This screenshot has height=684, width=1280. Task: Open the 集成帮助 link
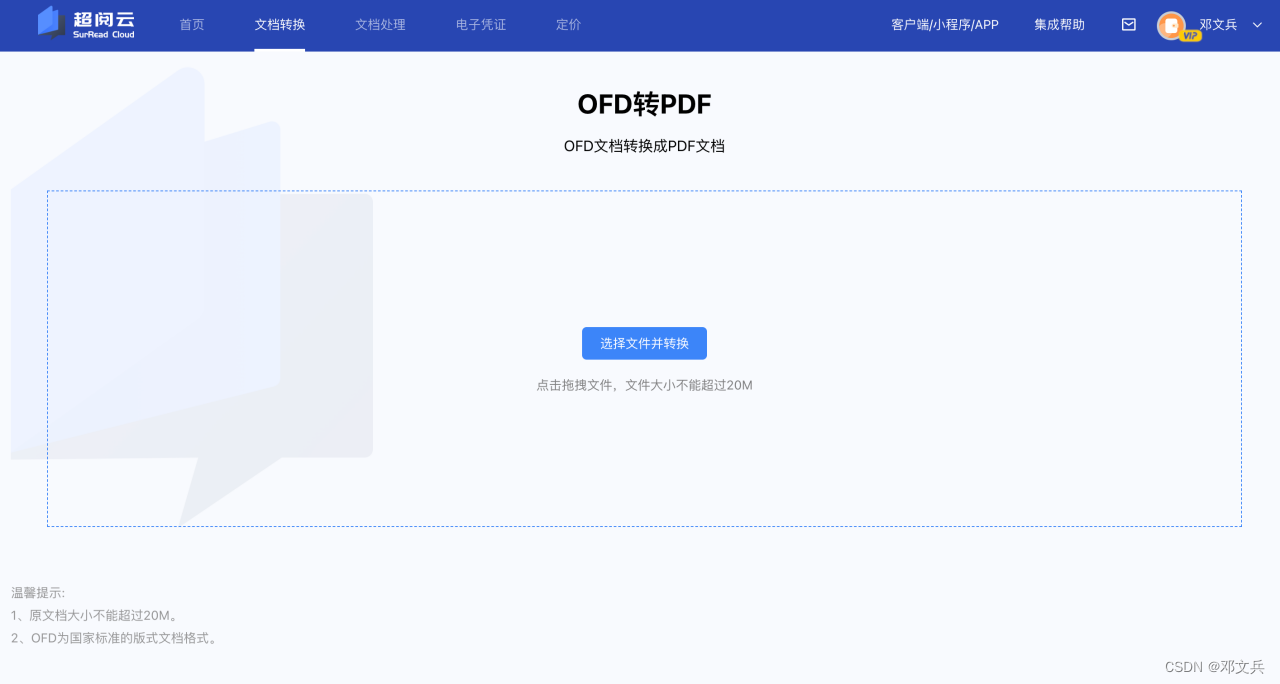click(x=1059, y=25)
